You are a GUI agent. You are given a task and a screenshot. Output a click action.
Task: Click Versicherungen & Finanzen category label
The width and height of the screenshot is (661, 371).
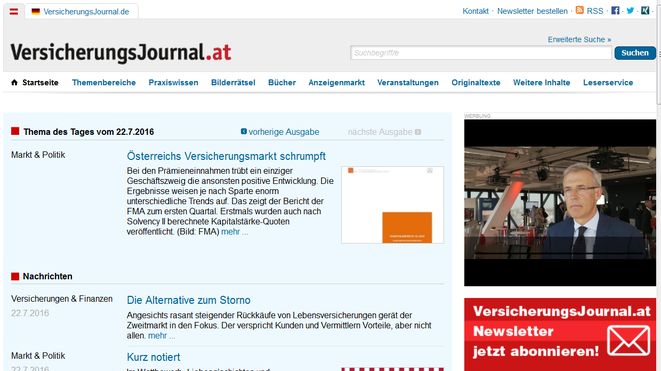62,298
